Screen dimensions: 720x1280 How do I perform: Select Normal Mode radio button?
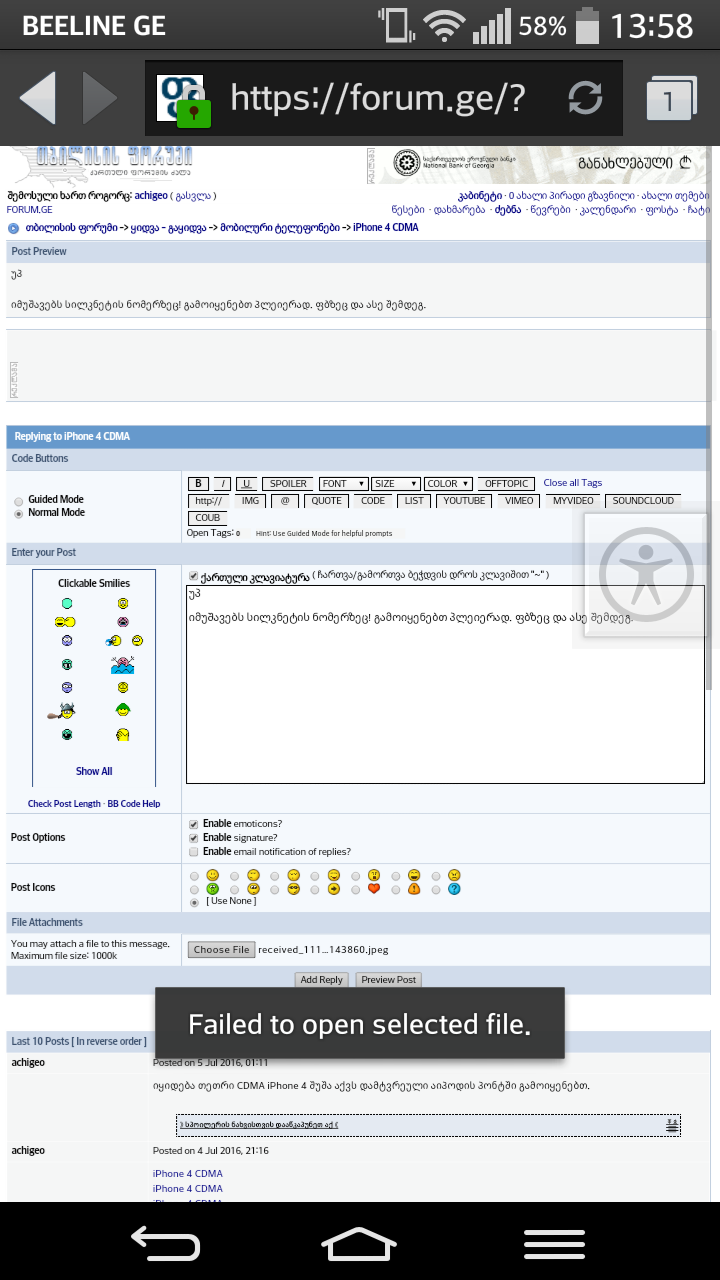(x=19, y=513)
